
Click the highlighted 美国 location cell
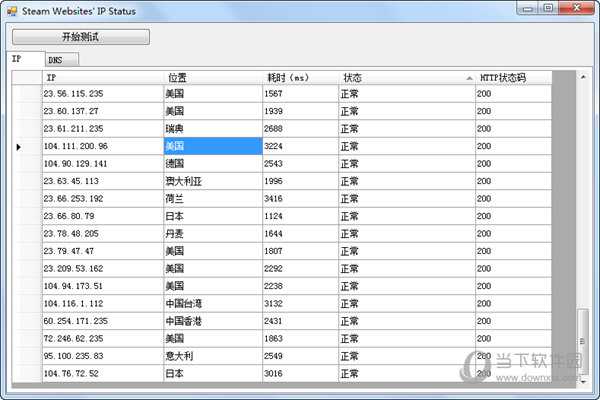(213, 146)
